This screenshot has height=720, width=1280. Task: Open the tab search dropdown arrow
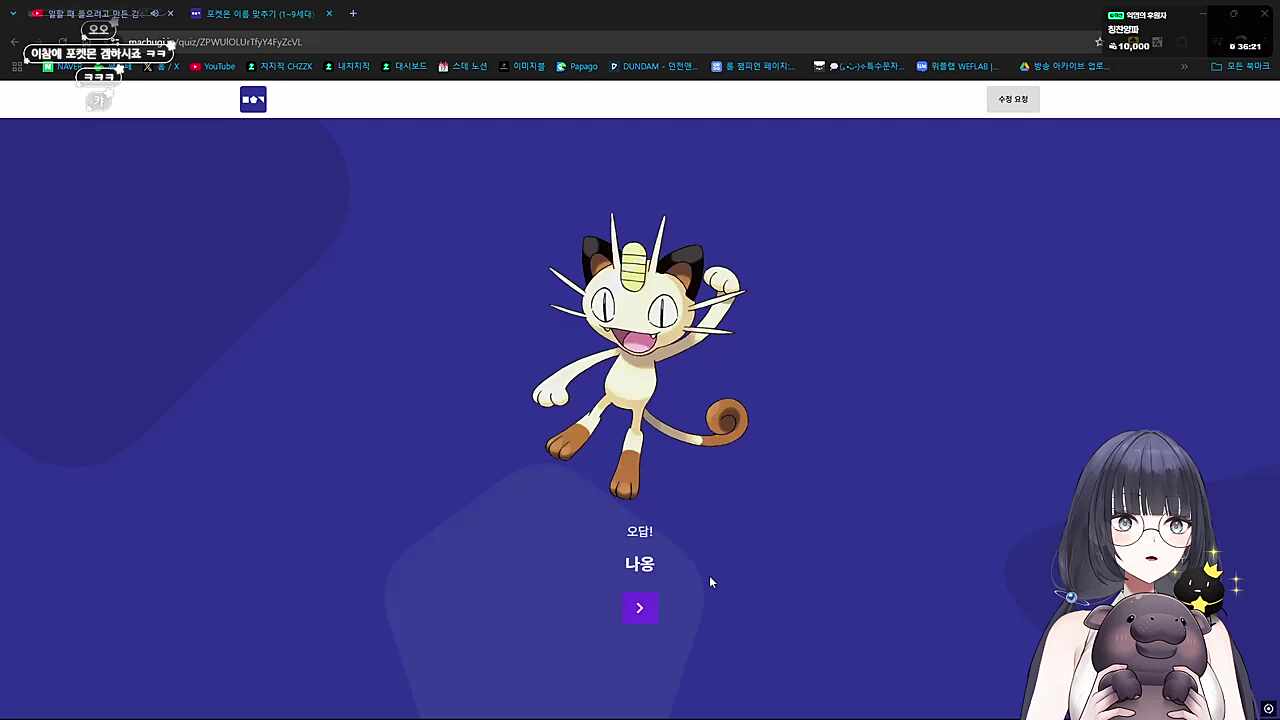coord(13,14)
